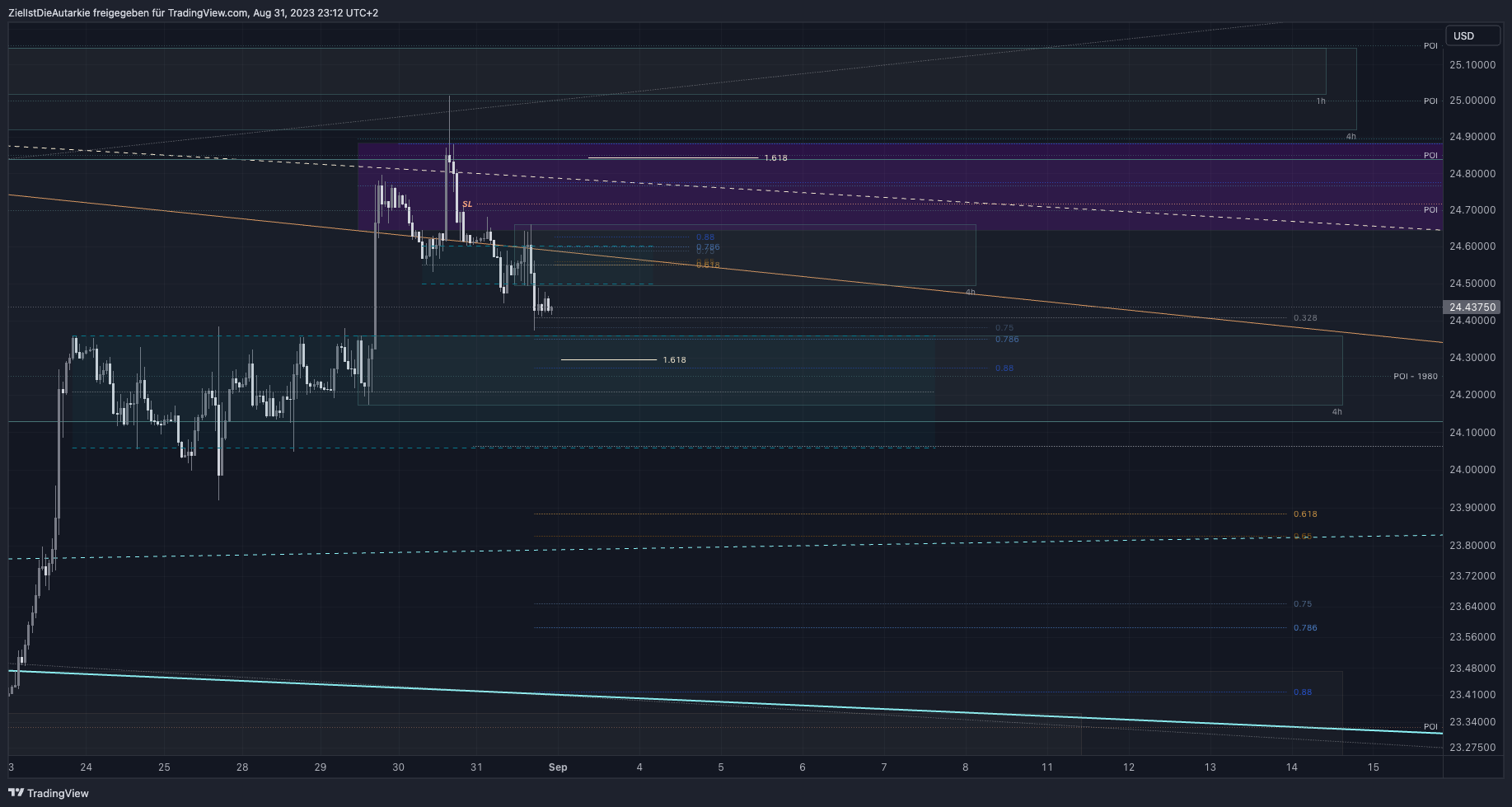This screenshot has width=1512, height=807.
Task: Click the Sep label on the date axis
Action: click(558, 767)
